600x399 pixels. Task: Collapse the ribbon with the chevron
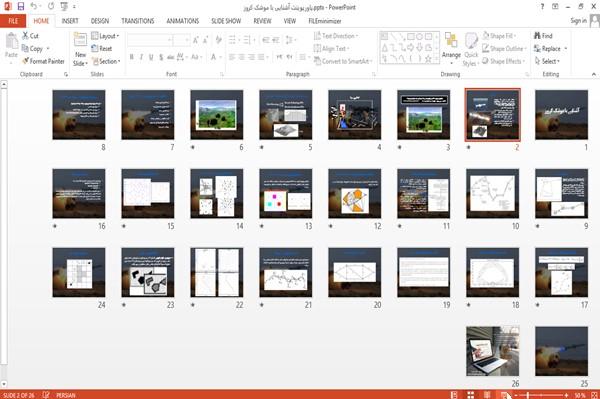[594, 74]
